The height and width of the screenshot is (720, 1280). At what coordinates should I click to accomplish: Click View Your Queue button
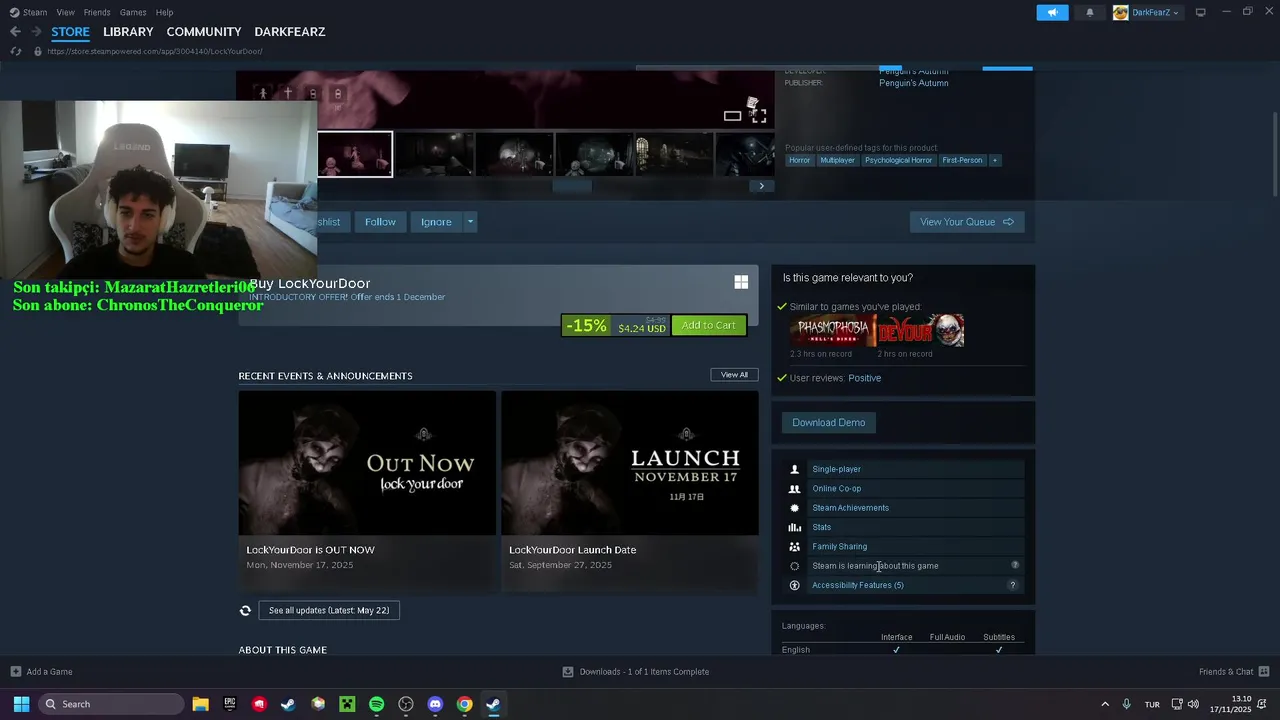[967, 222]
